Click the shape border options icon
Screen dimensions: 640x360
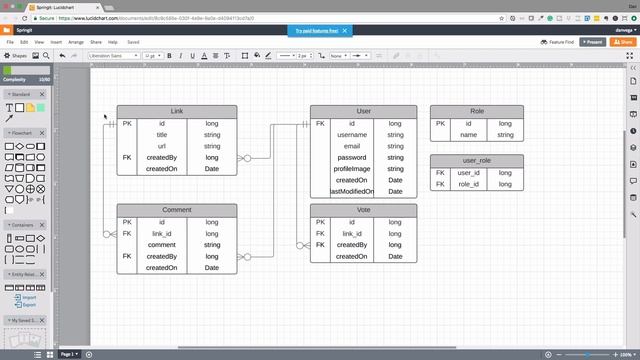click(x=245, y=56)
